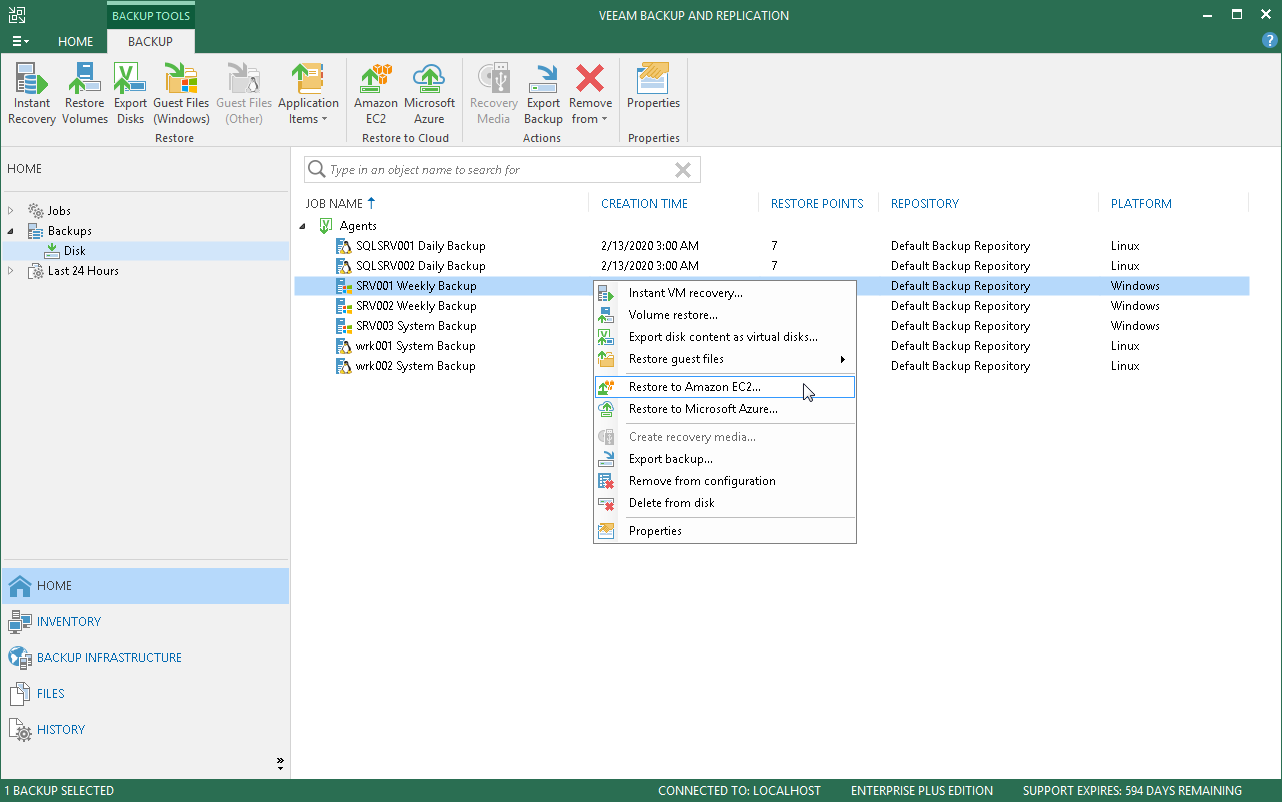This screenshot has width=1282, height=802.
Task: Select the SQLSRV001 Daily Backup row
Action: click(x=772, y=246)
